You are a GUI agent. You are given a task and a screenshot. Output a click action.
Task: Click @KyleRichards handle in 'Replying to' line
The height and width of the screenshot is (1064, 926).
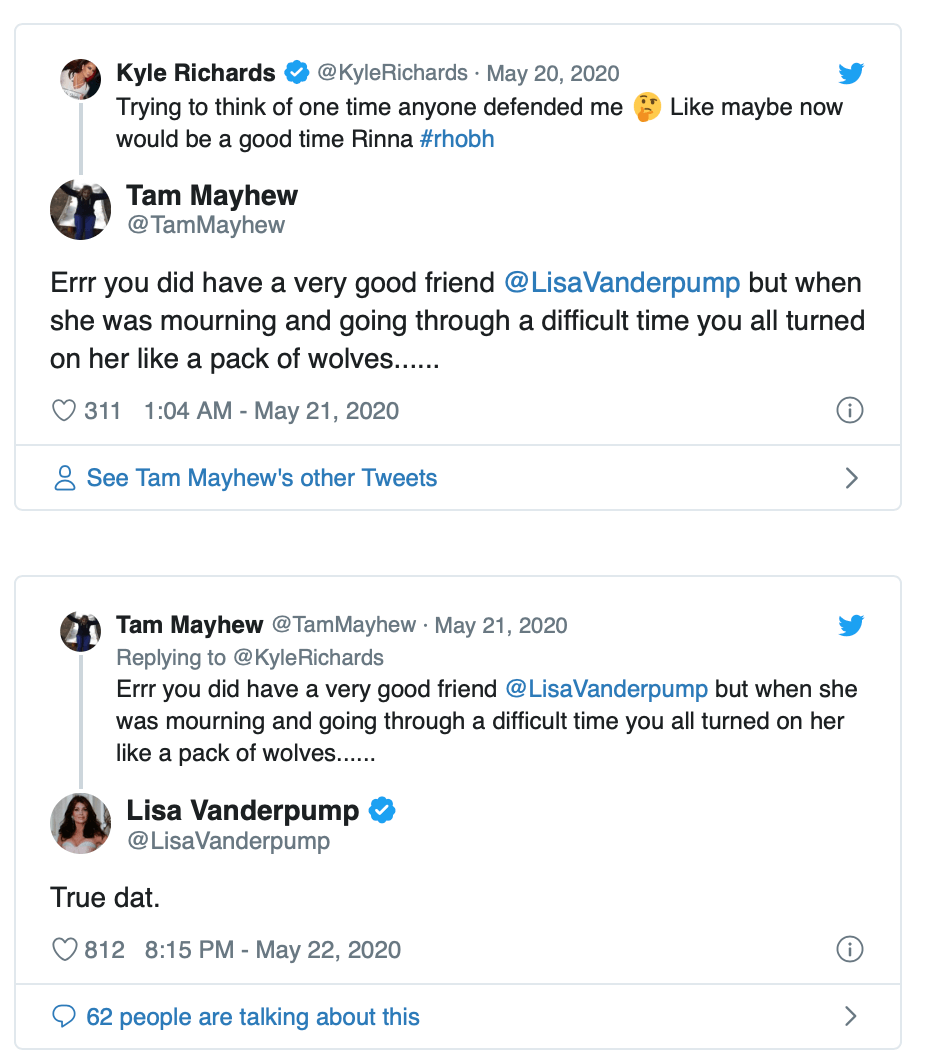[309, 657]
